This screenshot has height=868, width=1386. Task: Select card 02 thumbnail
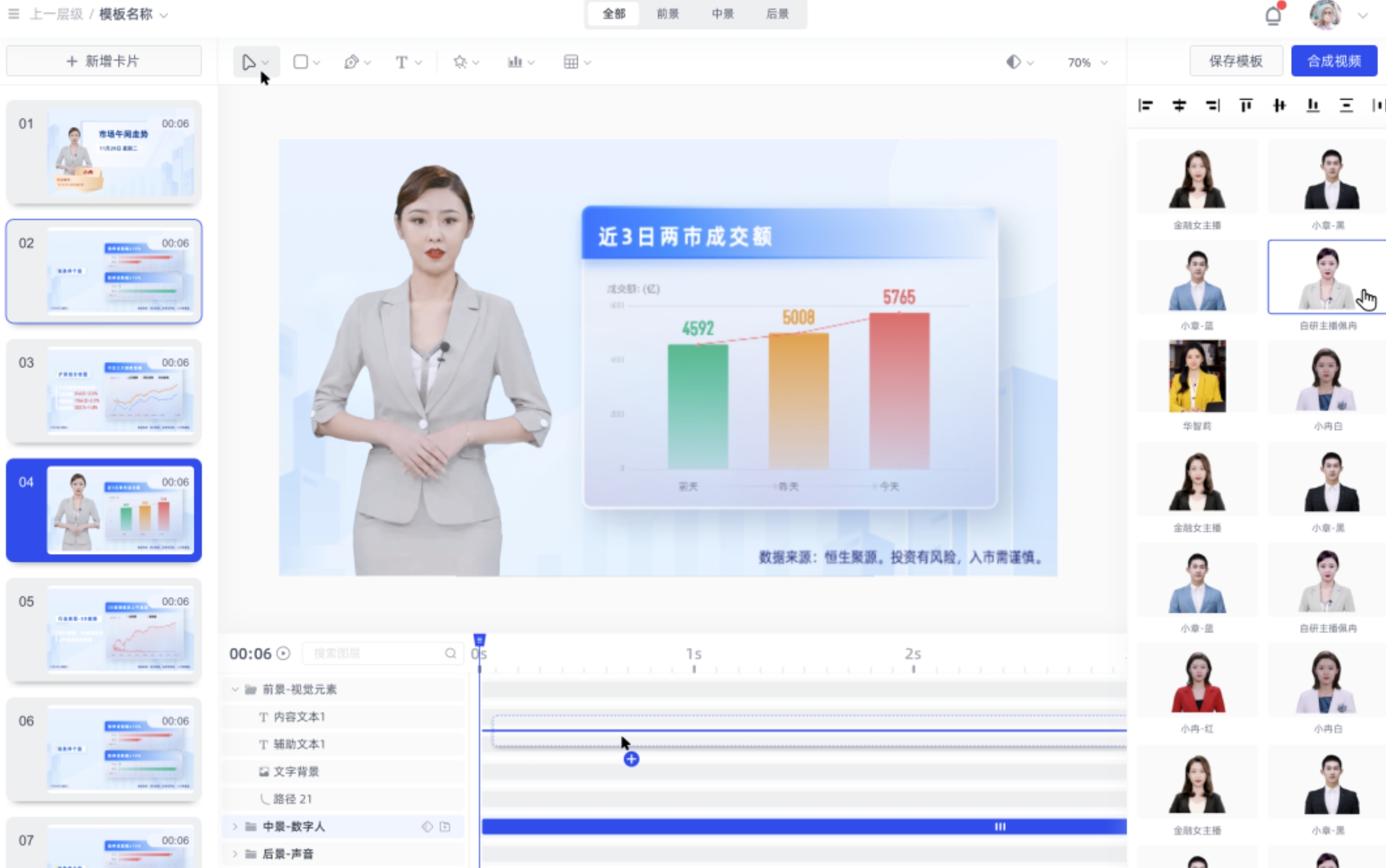pos(104,272)
